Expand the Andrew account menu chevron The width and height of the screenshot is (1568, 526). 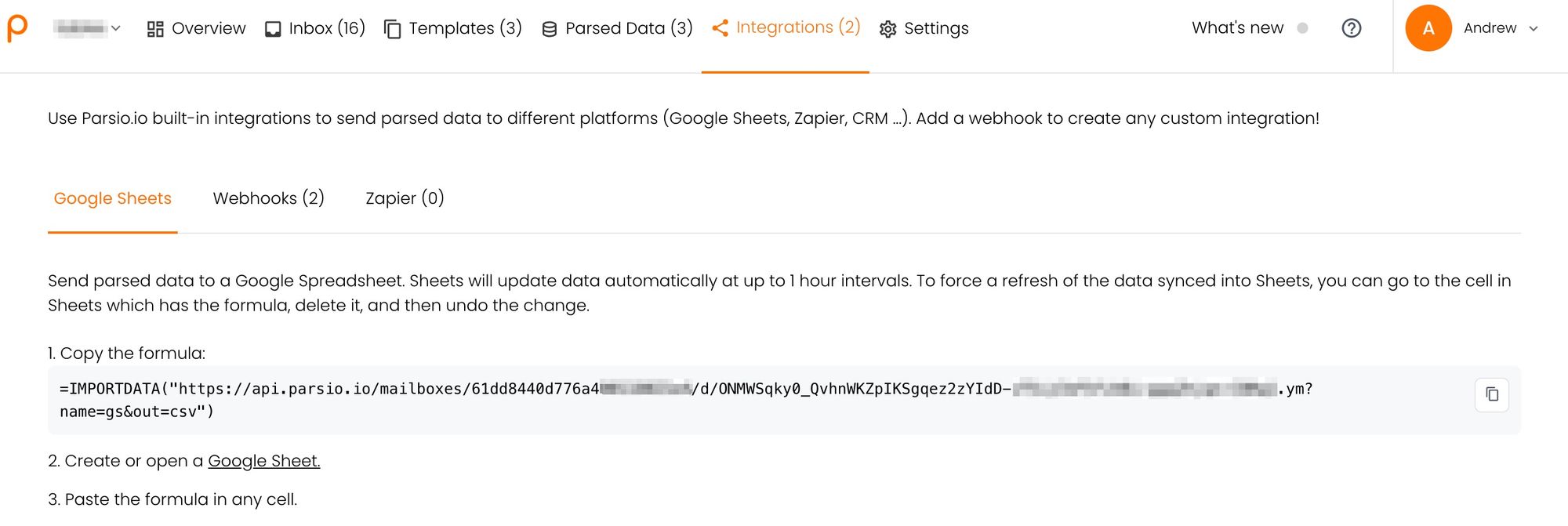pyautogui.click(x=1534, y=28)
